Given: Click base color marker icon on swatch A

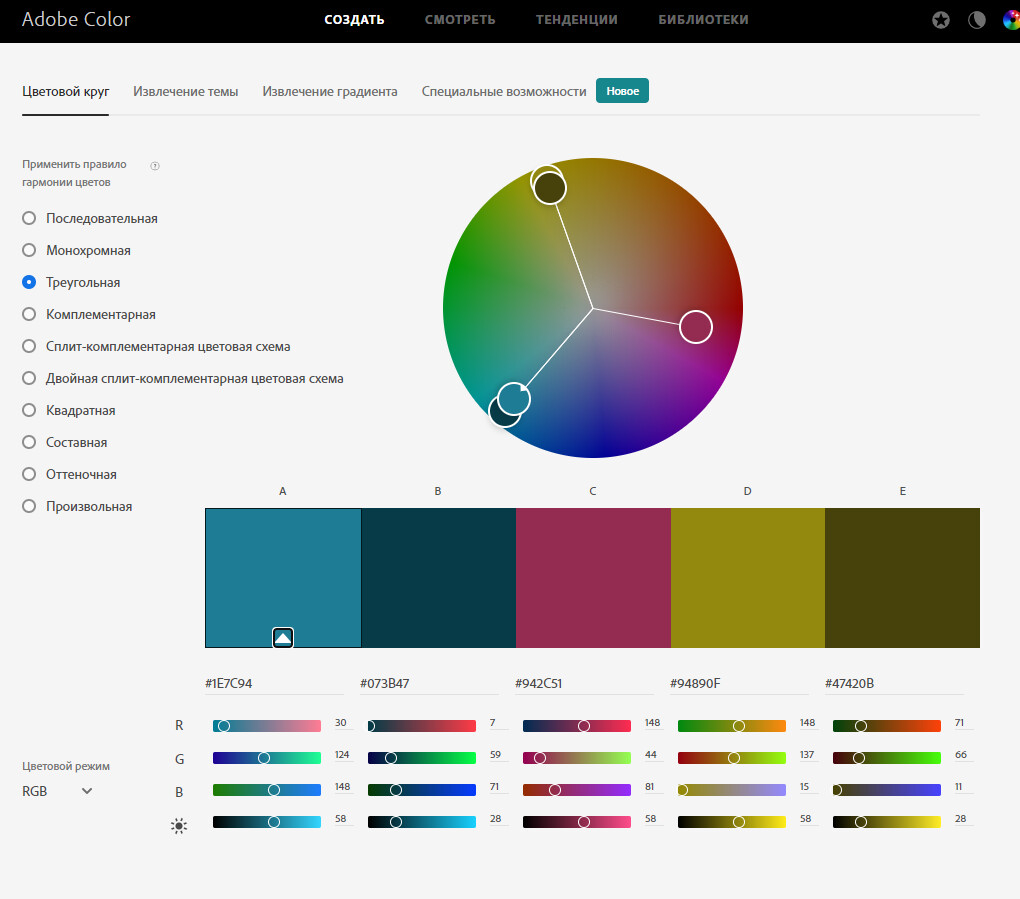Looking at the screenshot, I should point(283,638).
